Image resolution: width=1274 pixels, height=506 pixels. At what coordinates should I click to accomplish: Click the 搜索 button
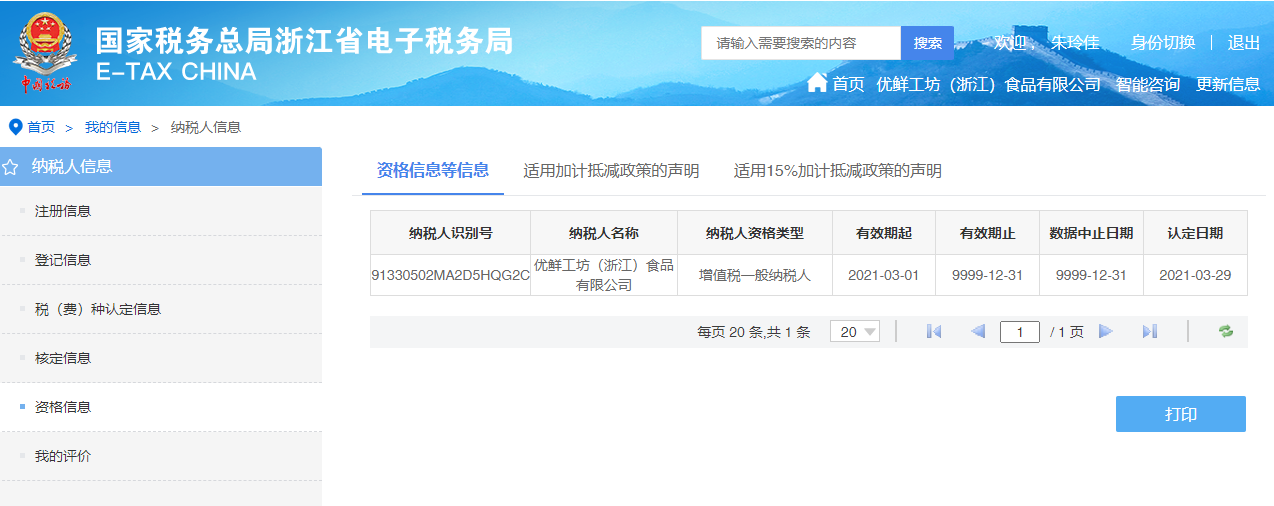tap(927, 43)
